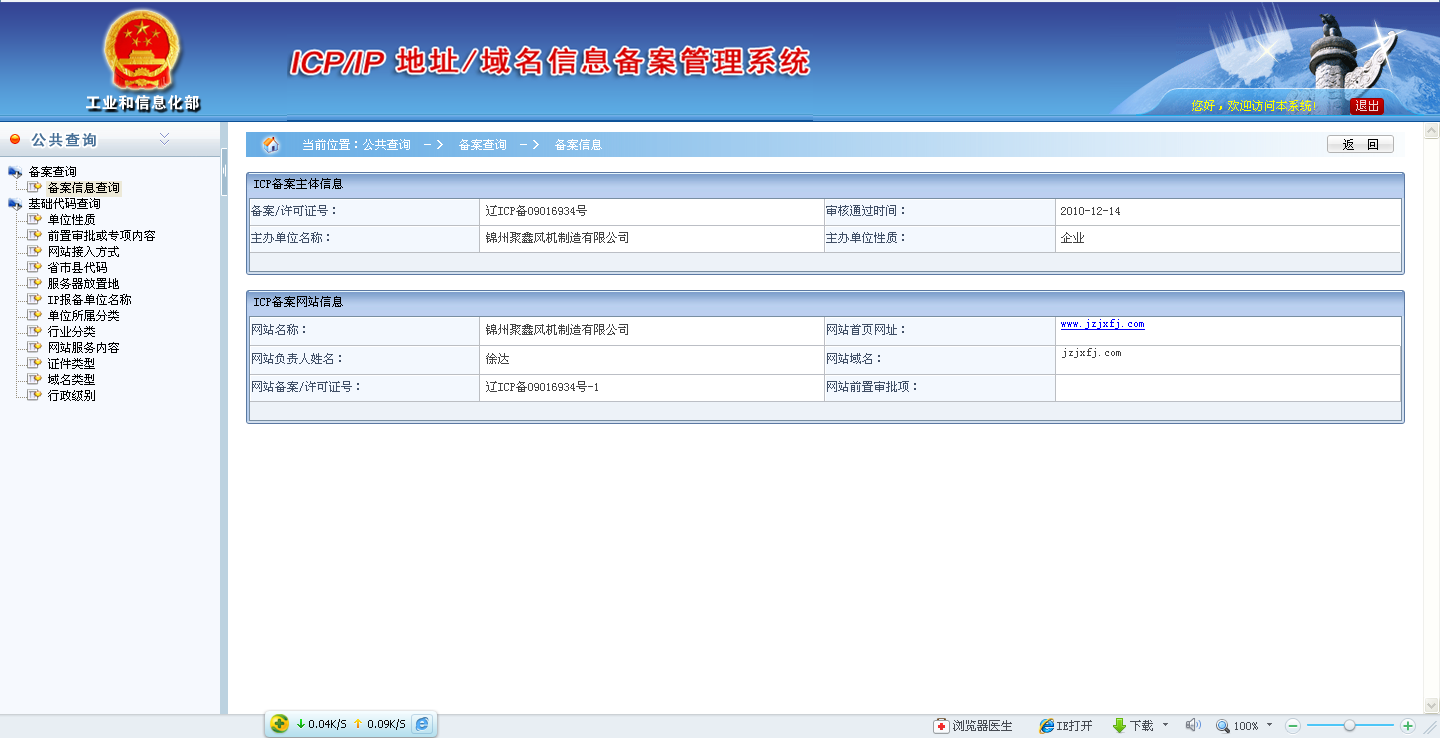Open the zoom level dropdown arrow
The image size is (1440, 738).
coord(1270,725)
